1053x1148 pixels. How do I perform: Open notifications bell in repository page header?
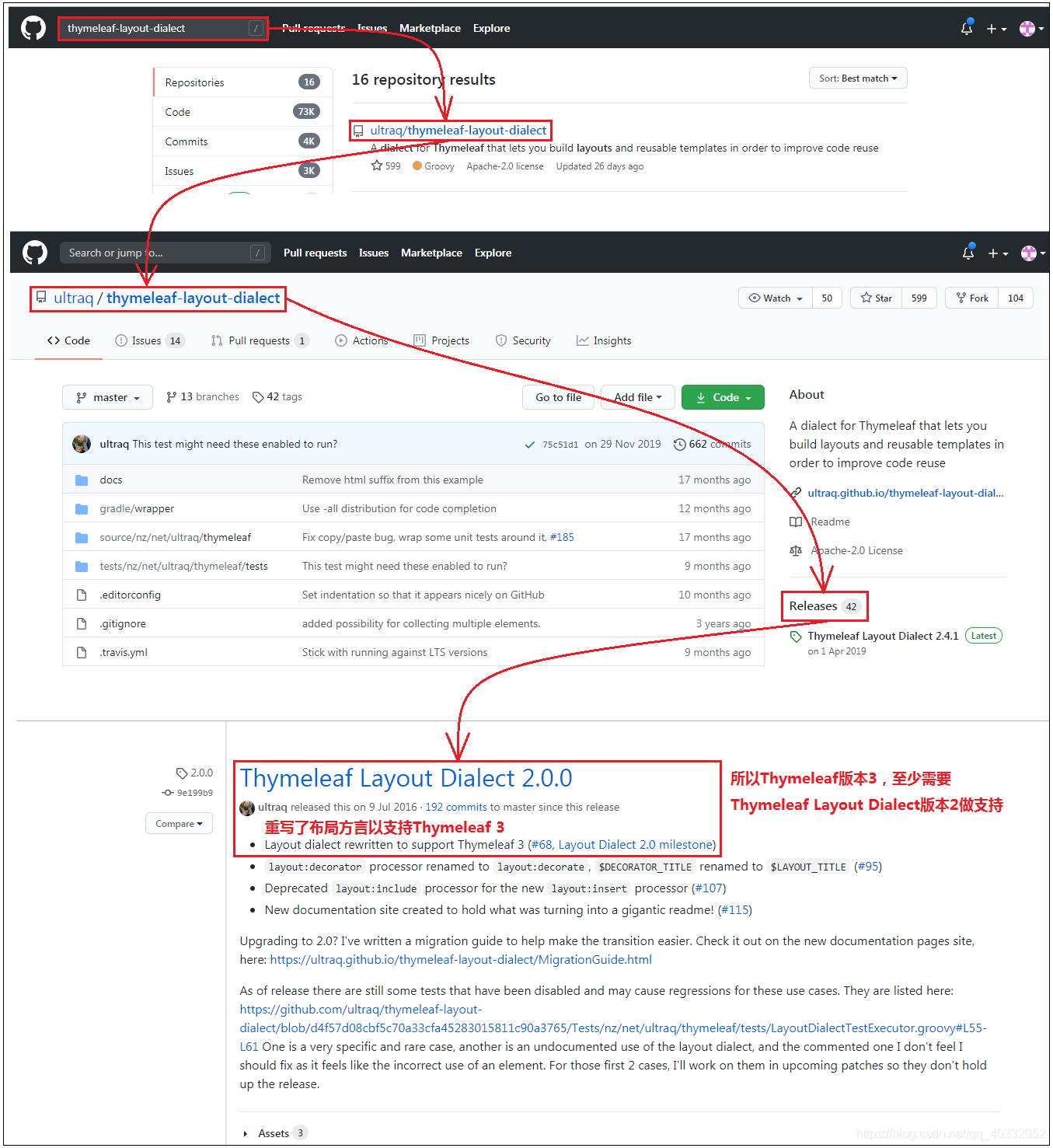968,253
